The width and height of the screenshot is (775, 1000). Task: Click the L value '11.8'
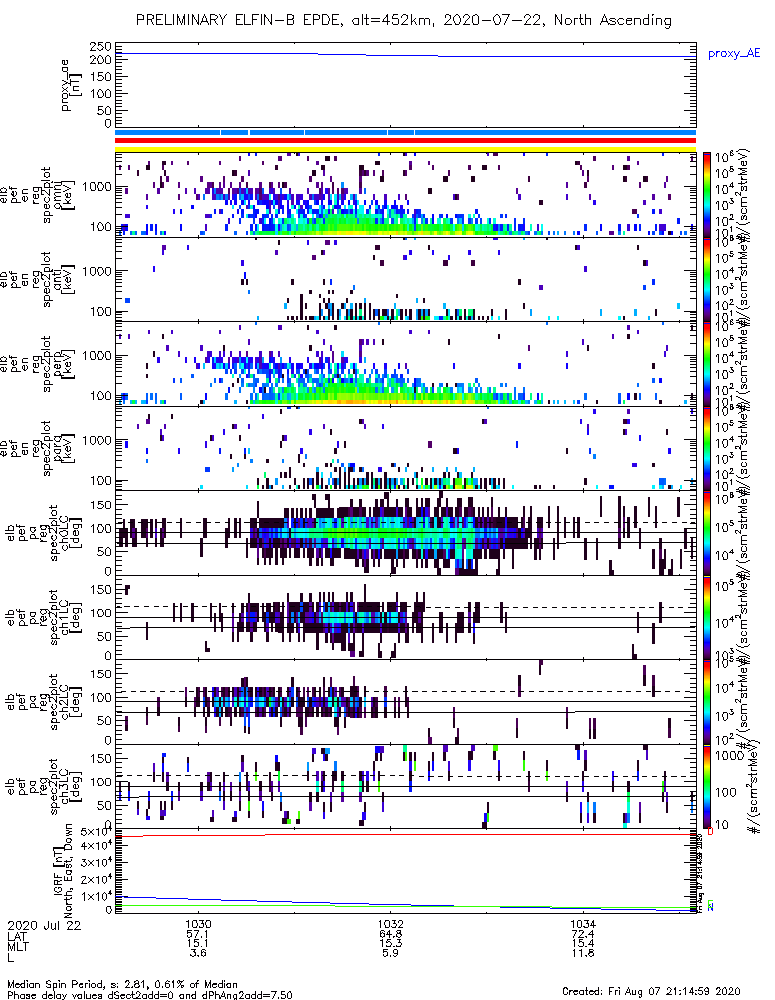click(583, 953)
